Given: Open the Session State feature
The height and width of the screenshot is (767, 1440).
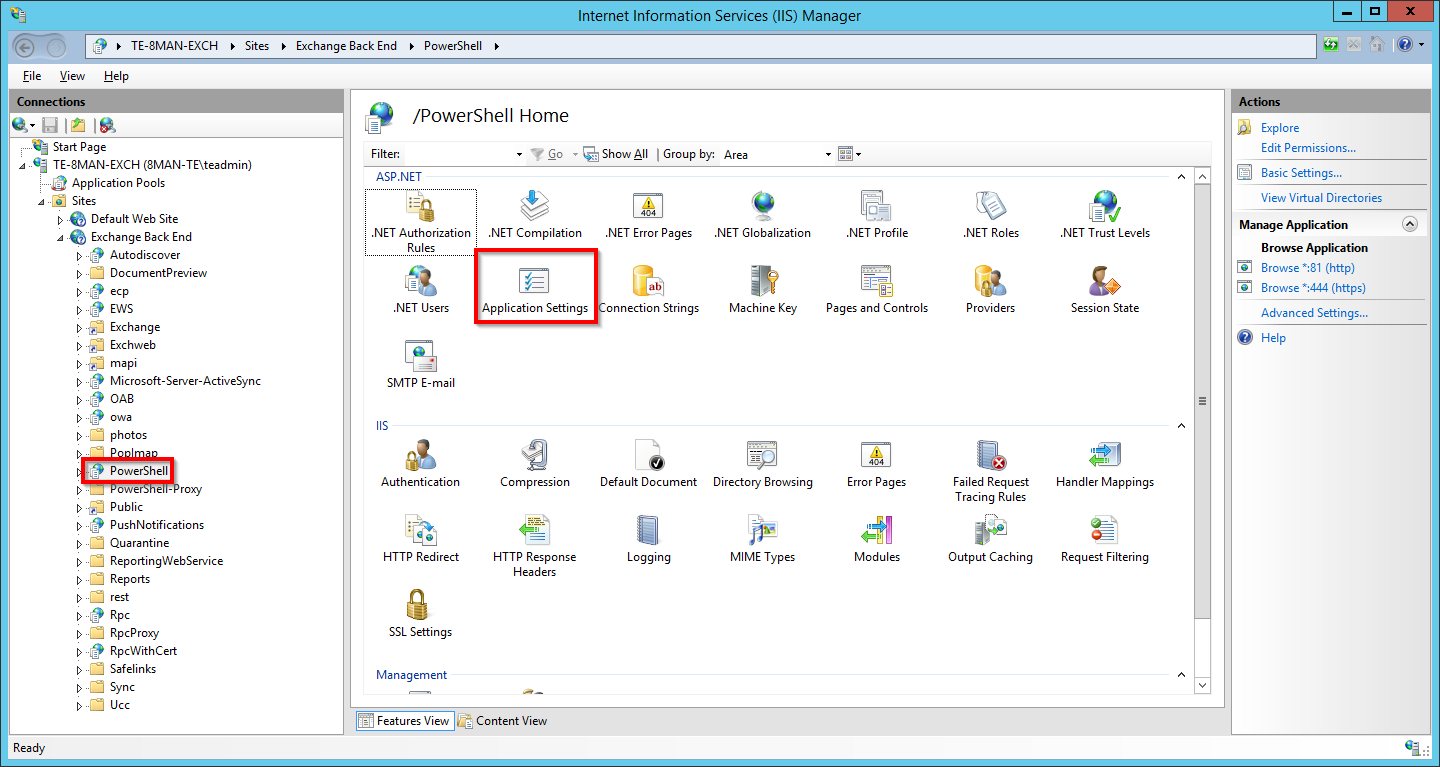Looking at the screenshot, I should point(1104,284).
